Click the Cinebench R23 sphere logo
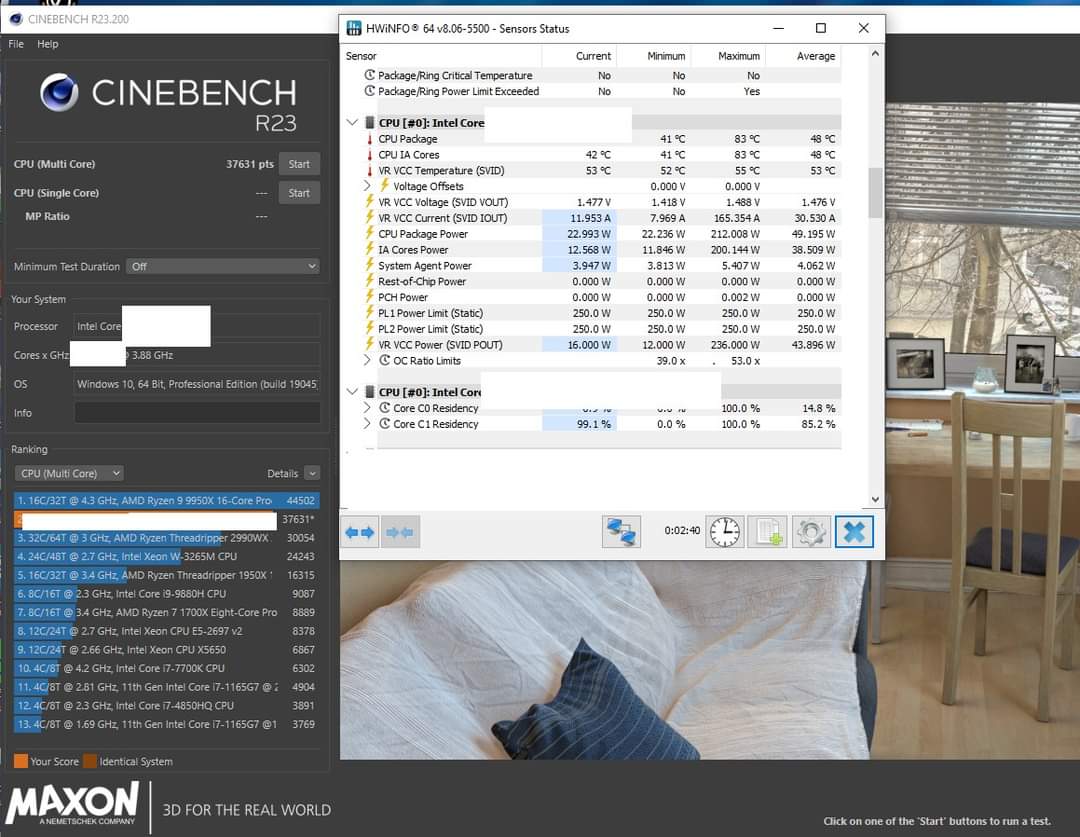Image resolution: width=1080 pixels, height=837 pixels. click(x=59, y=93)
